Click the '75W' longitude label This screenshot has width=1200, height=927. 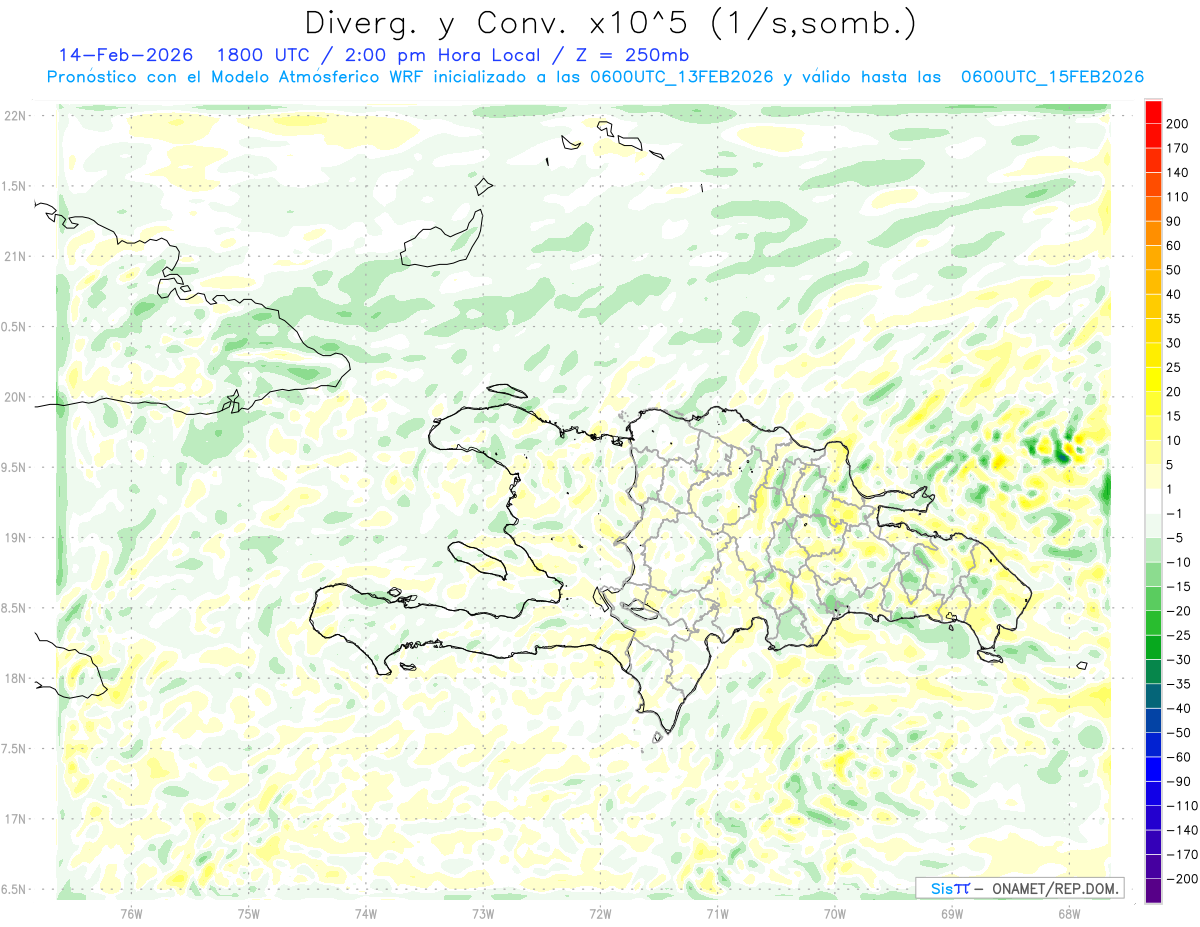(x=248, y=914)
